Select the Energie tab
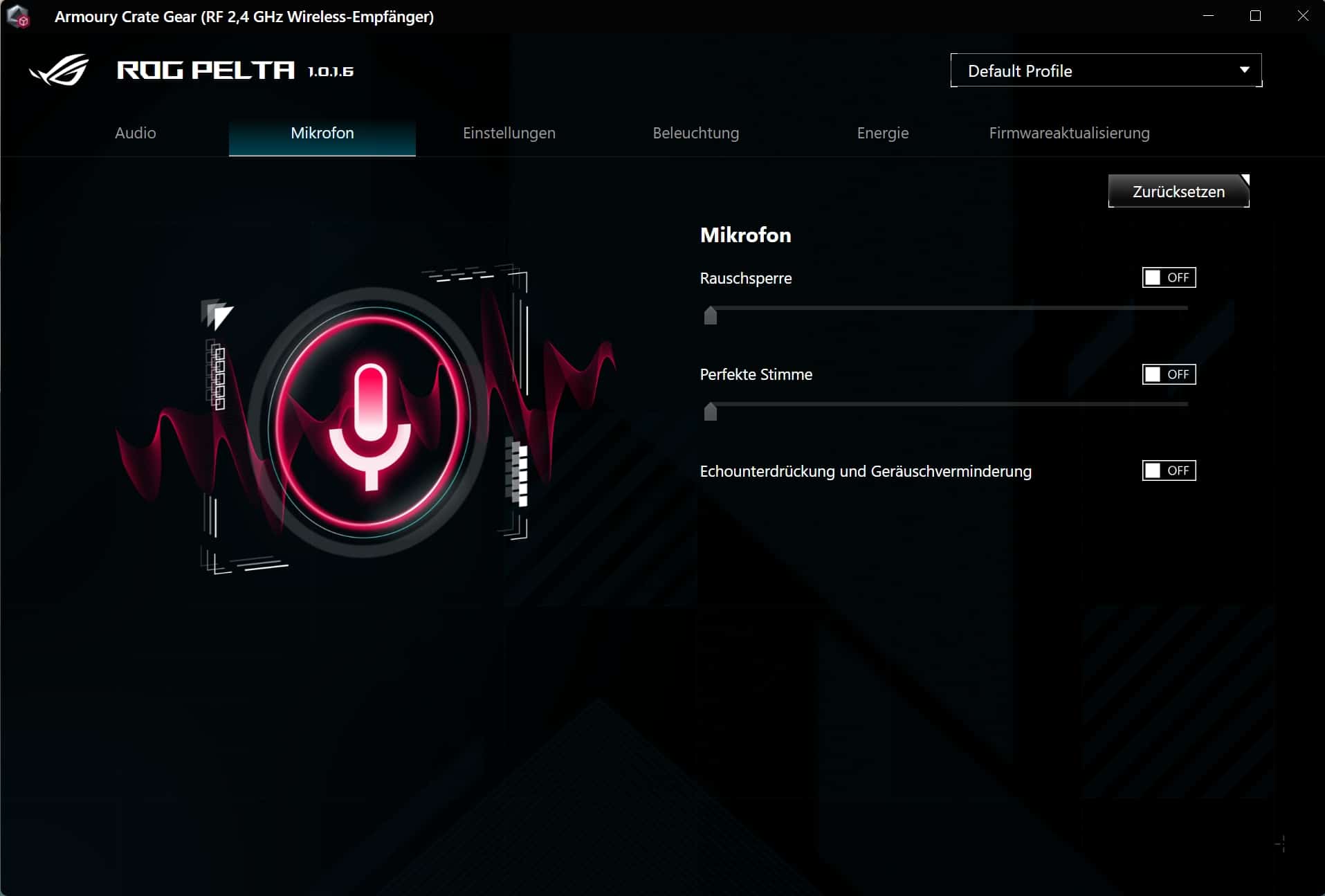This screenshot has width=1325, height=896. (882, 133)
